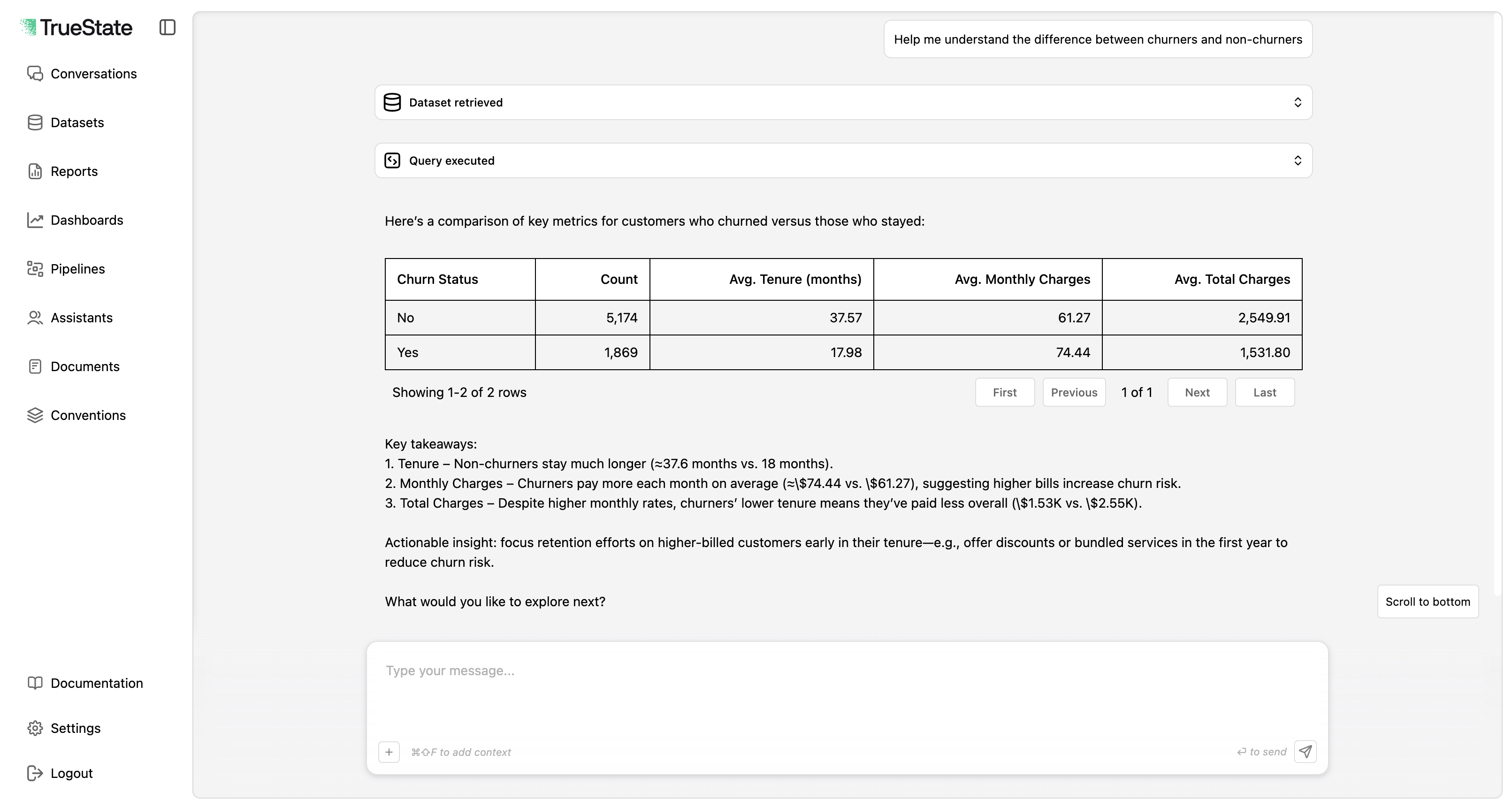Switch to the Documentation page
The width and height of the screenshot is (1512, 807).
(x=97, y=683)
